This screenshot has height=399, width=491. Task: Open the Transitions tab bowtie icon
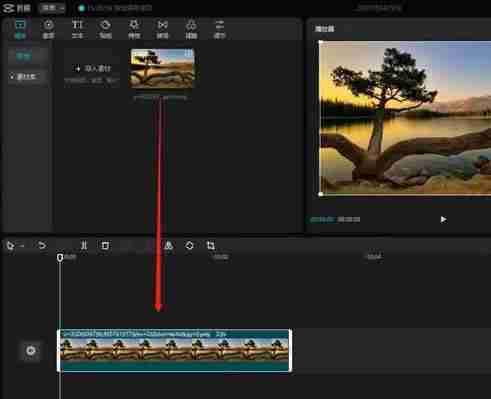[163, 29]
